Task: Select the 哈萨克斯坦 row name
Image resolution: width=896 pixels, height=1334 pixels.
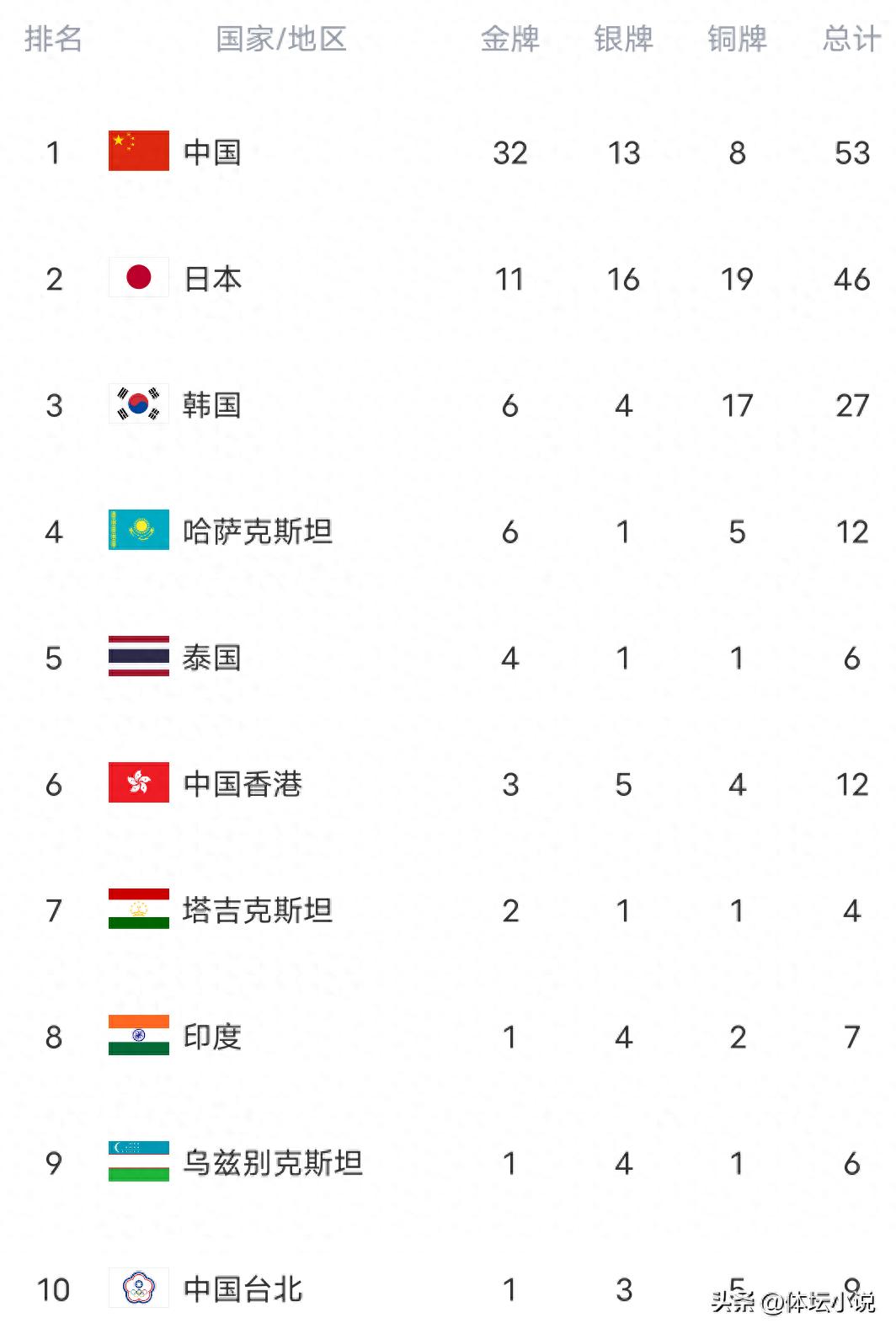Action: point(258,531)
